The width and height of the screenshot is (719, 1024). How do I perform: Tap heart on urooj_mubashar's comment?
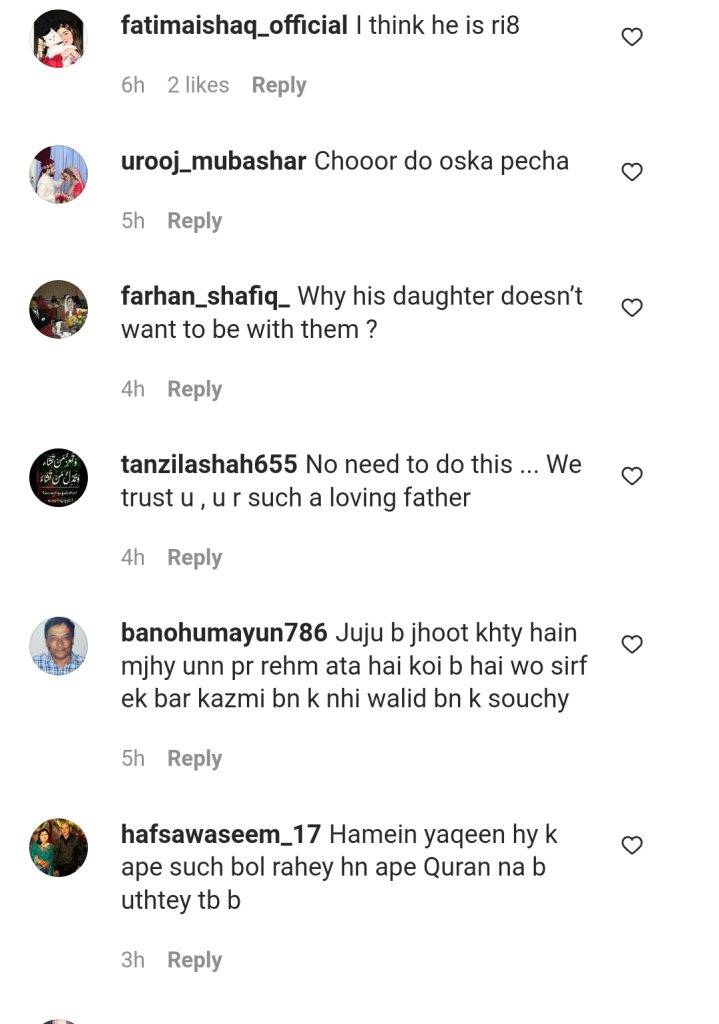click(x=631, y=172)
